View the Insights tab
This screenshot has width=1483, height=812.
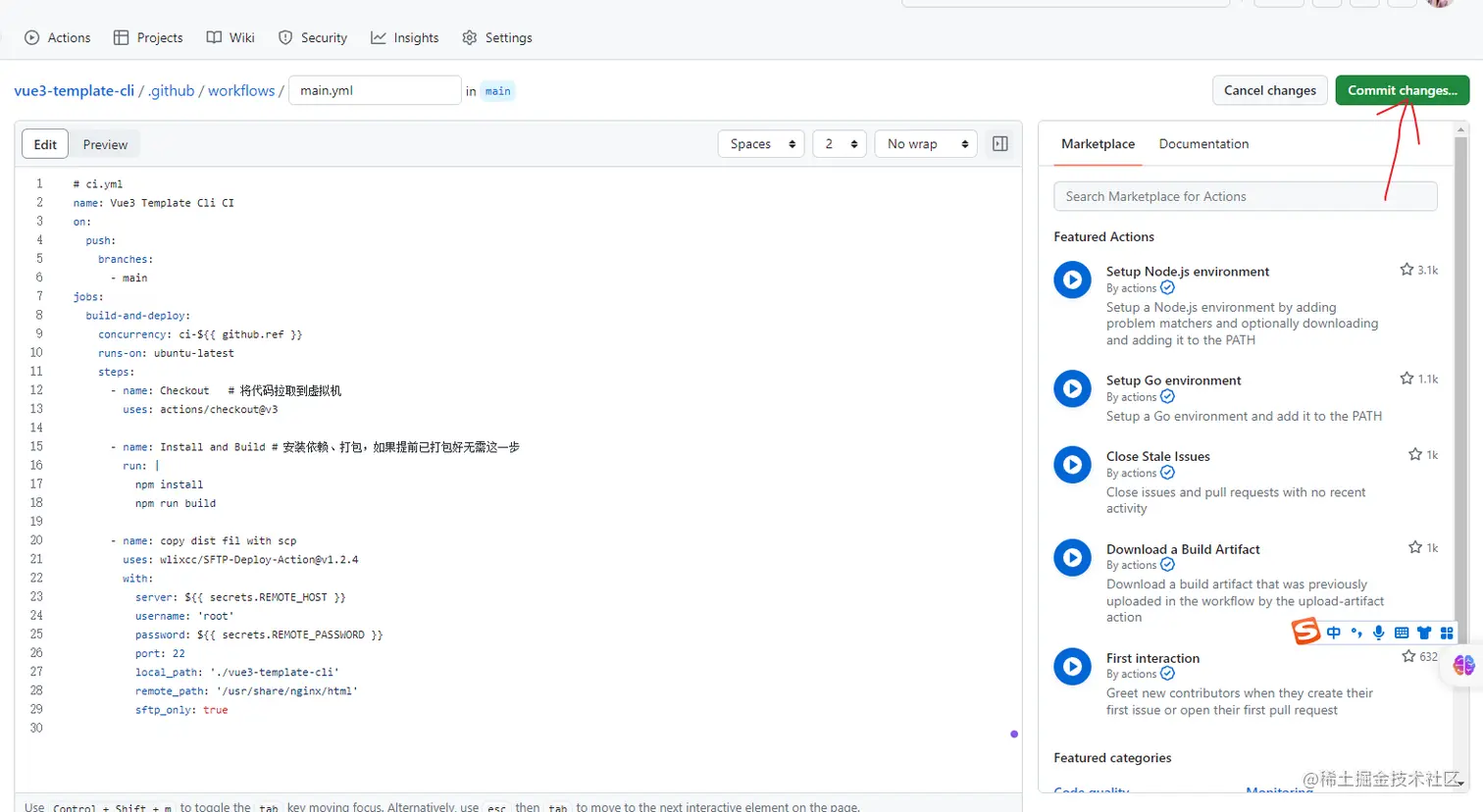click(x=404, y=37)
